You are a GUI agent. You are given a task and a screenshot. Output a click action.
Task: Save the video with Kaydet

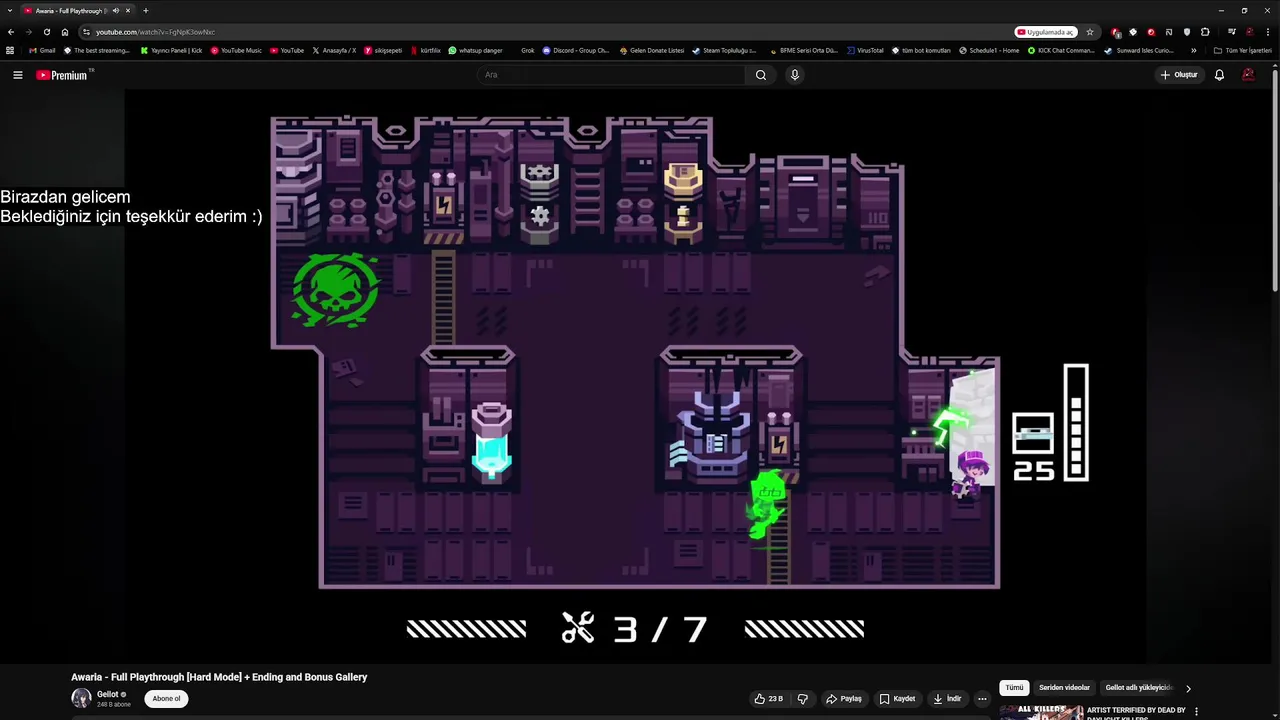[x=897, y=699]
